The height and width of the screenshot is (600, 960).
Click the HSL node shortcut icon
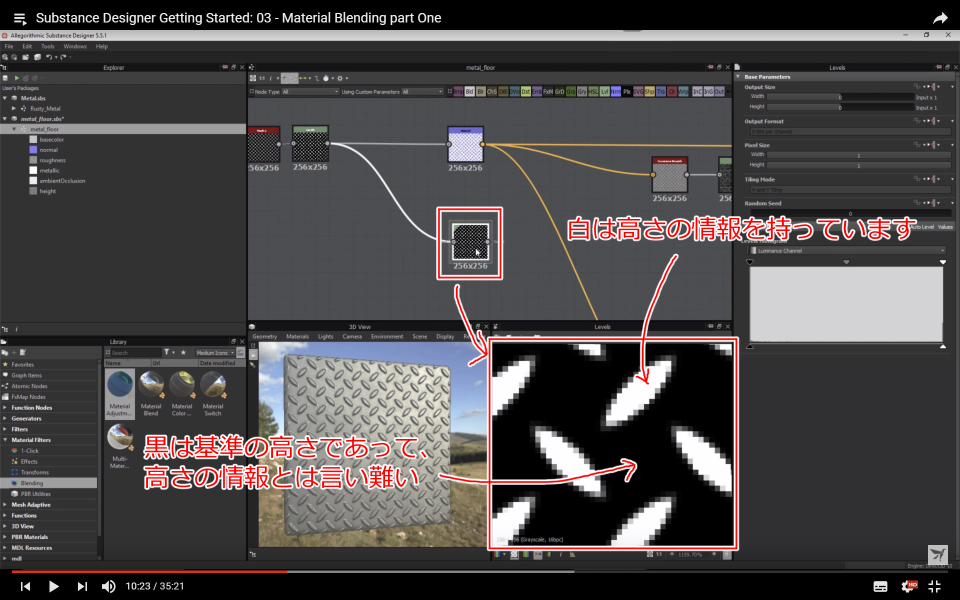pos(593,92)
